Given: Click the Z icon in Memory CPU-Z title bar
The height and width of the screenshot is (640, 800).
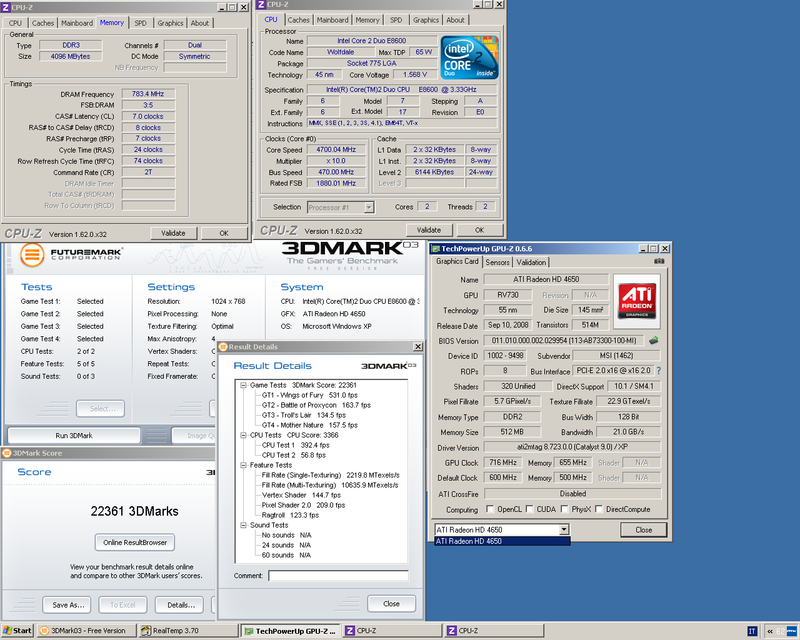Looking at the screenshot, I should pos(6,8).
